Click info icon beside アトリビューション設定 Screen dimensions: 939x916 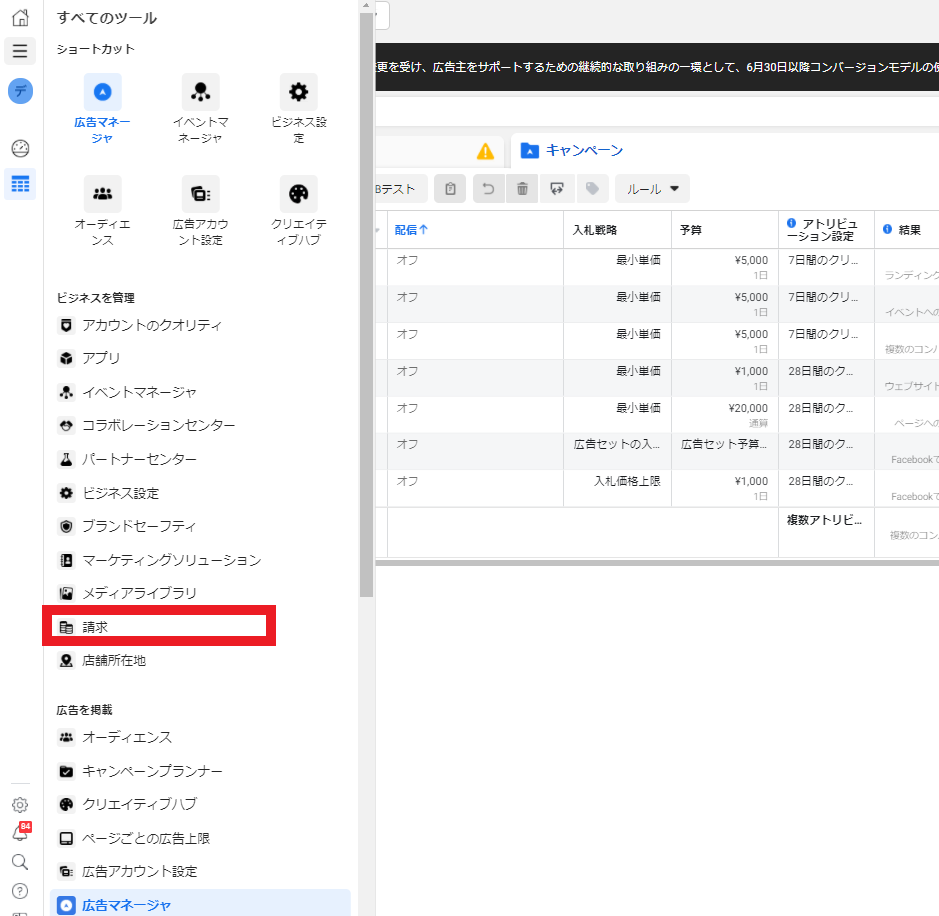click(791, 223)
